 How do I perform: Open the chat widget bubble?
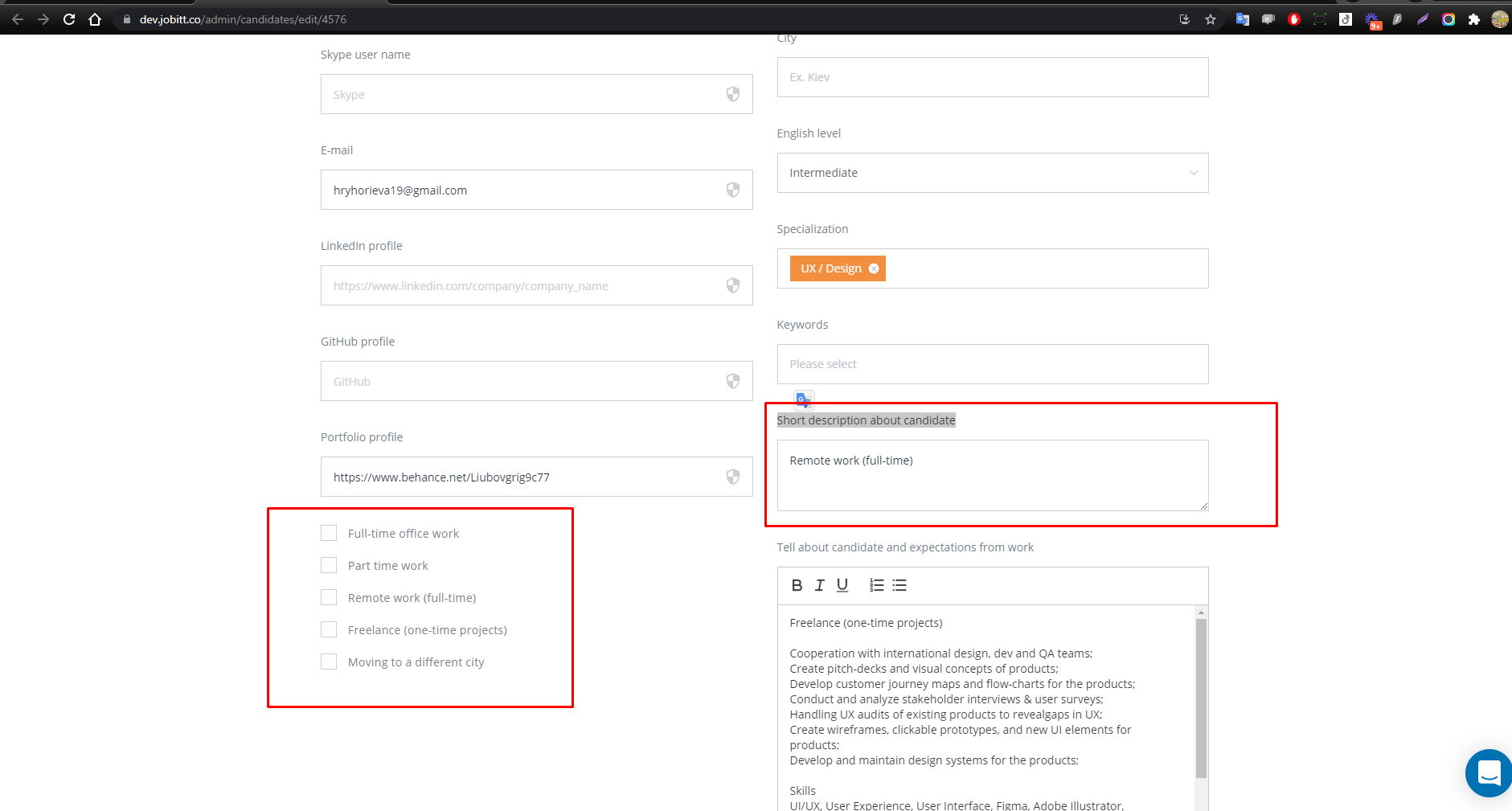1489,772
